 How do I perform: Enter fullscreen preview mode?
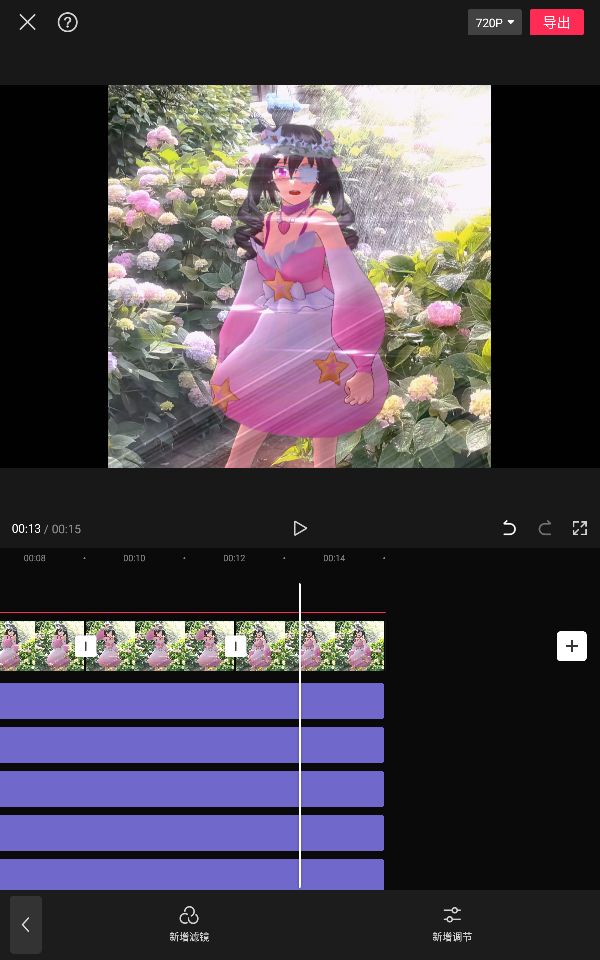(579, 528)
